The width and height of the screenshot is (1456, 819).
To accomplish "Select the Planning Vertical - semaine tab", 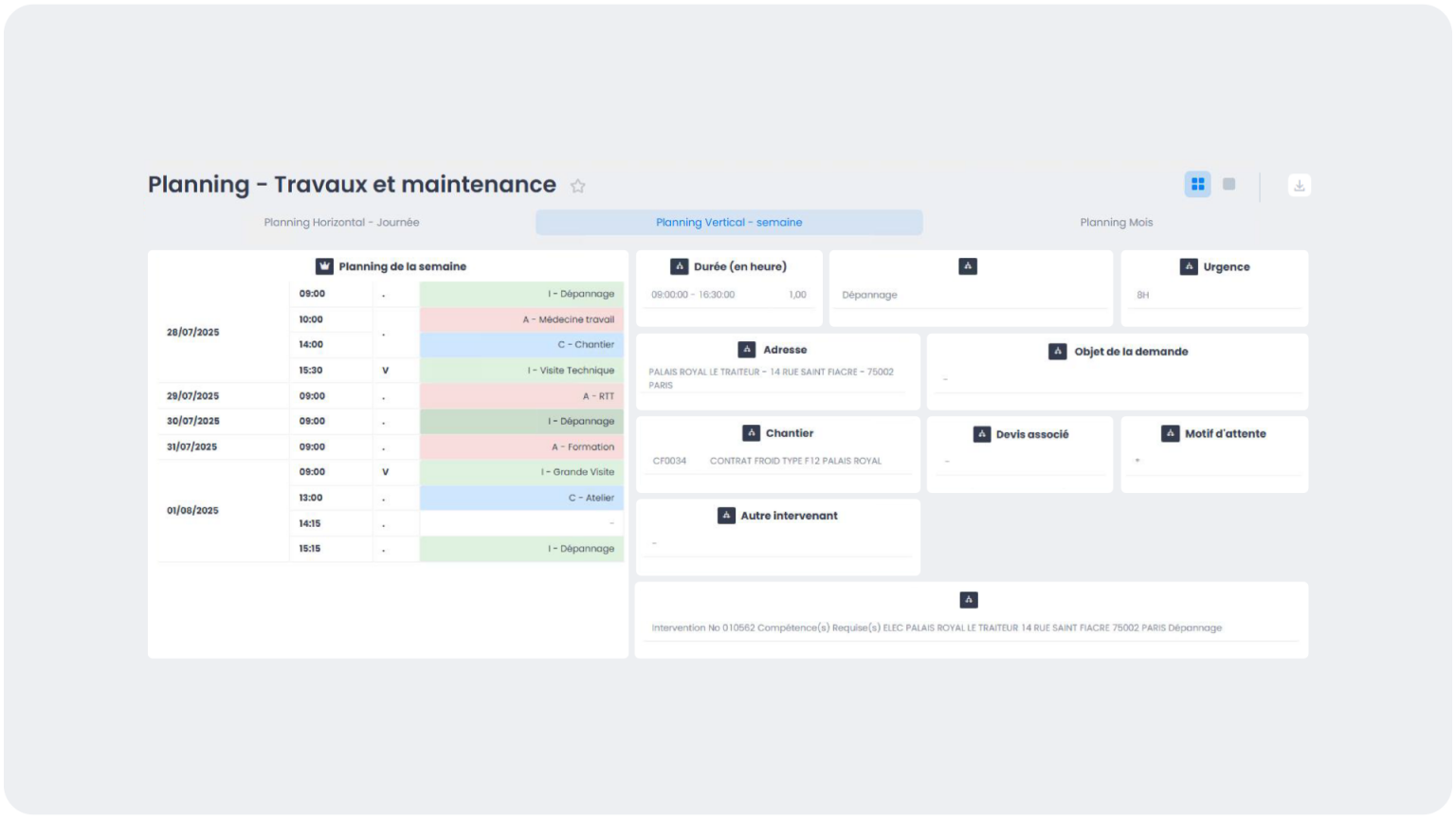I will click(x=728, y=223).
